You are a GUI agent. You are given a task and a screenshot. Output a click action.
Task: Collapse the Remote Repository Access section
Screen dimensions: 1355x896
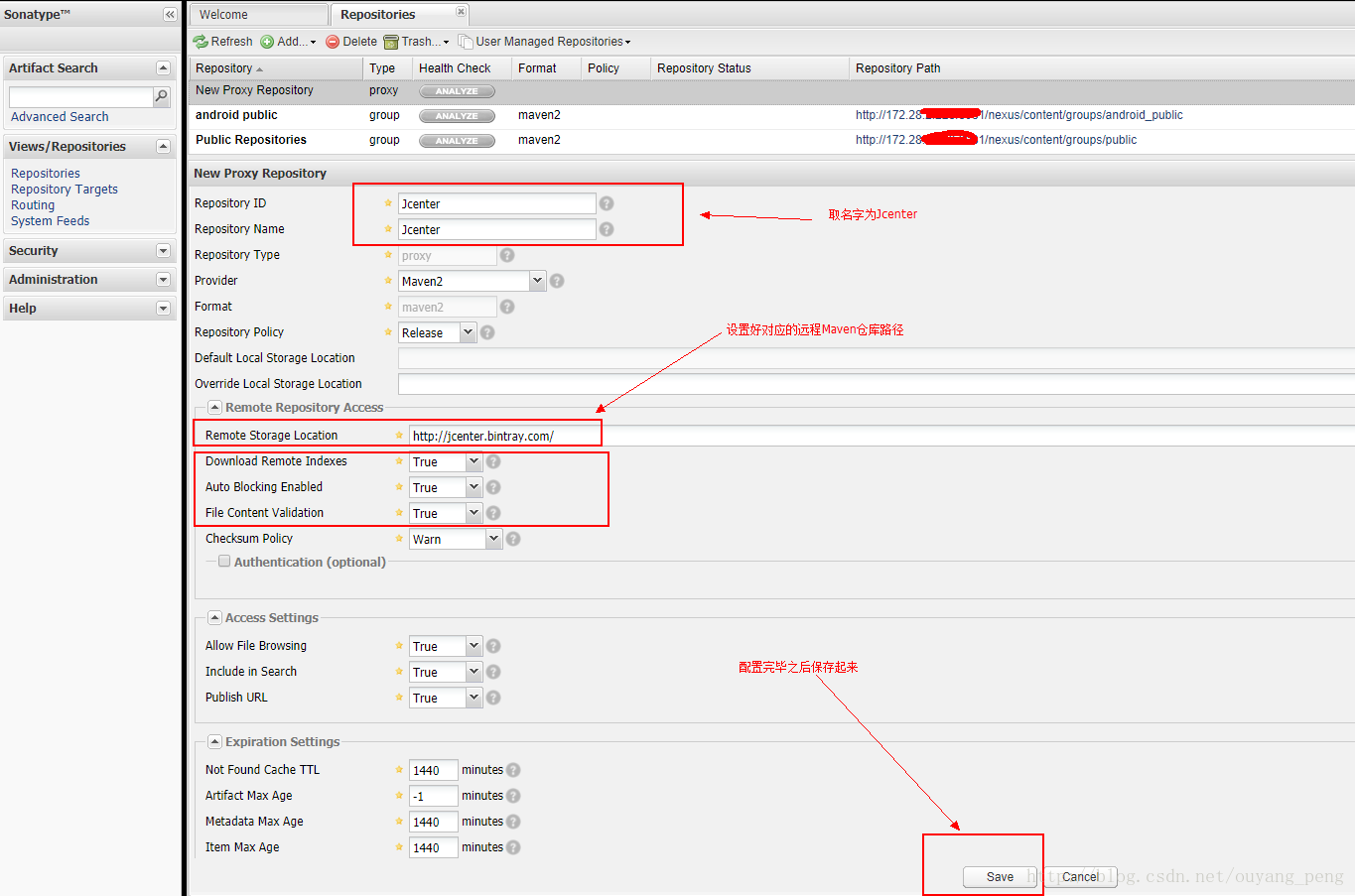tap(214, 408)
